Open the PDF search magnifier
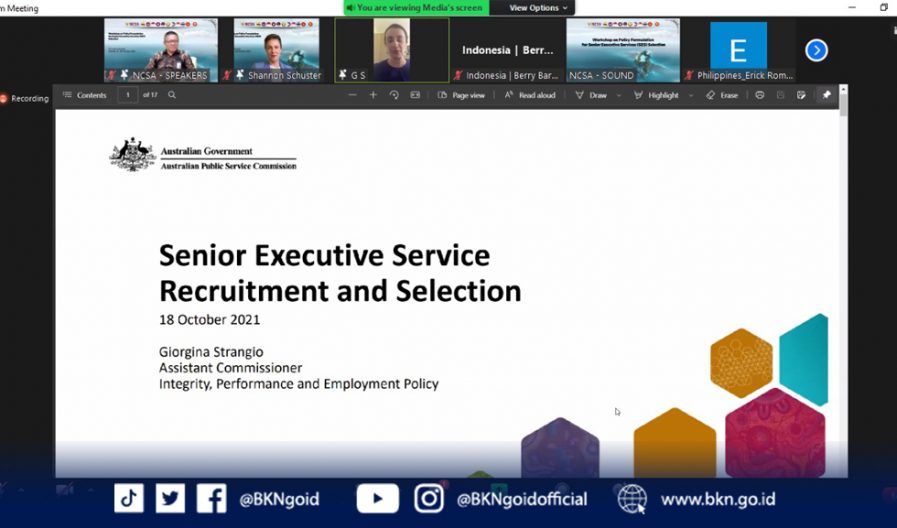This screenshot has height=528, width=897. 172,95
